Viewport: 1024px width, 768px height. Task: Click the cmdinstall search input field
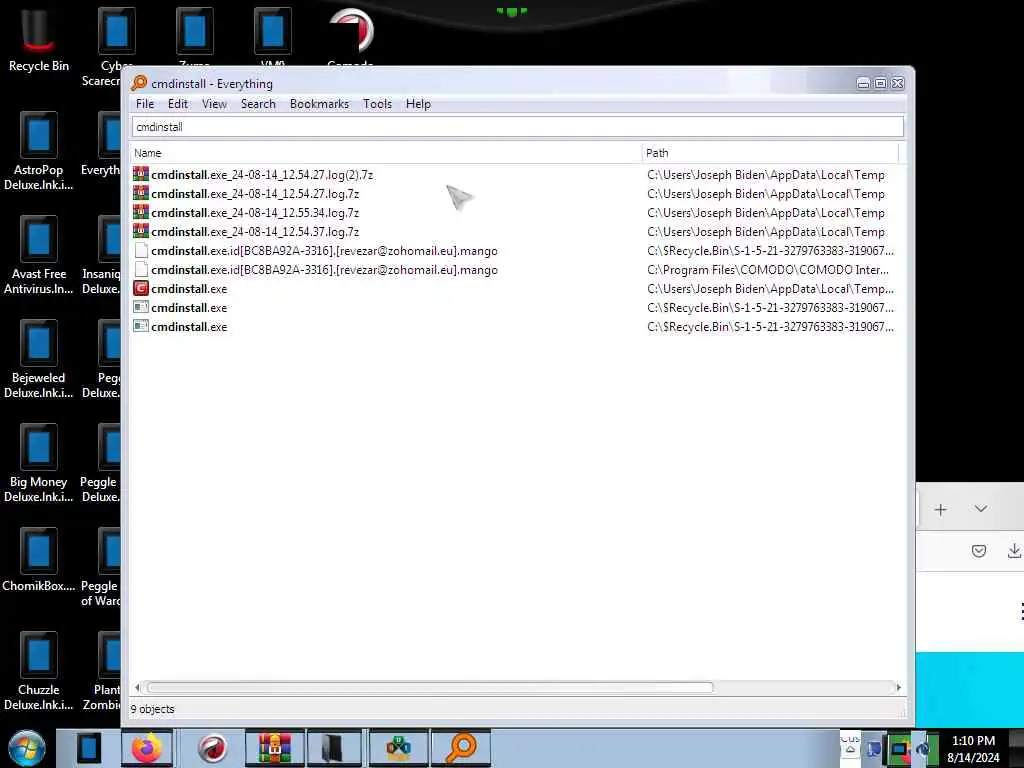517,127
